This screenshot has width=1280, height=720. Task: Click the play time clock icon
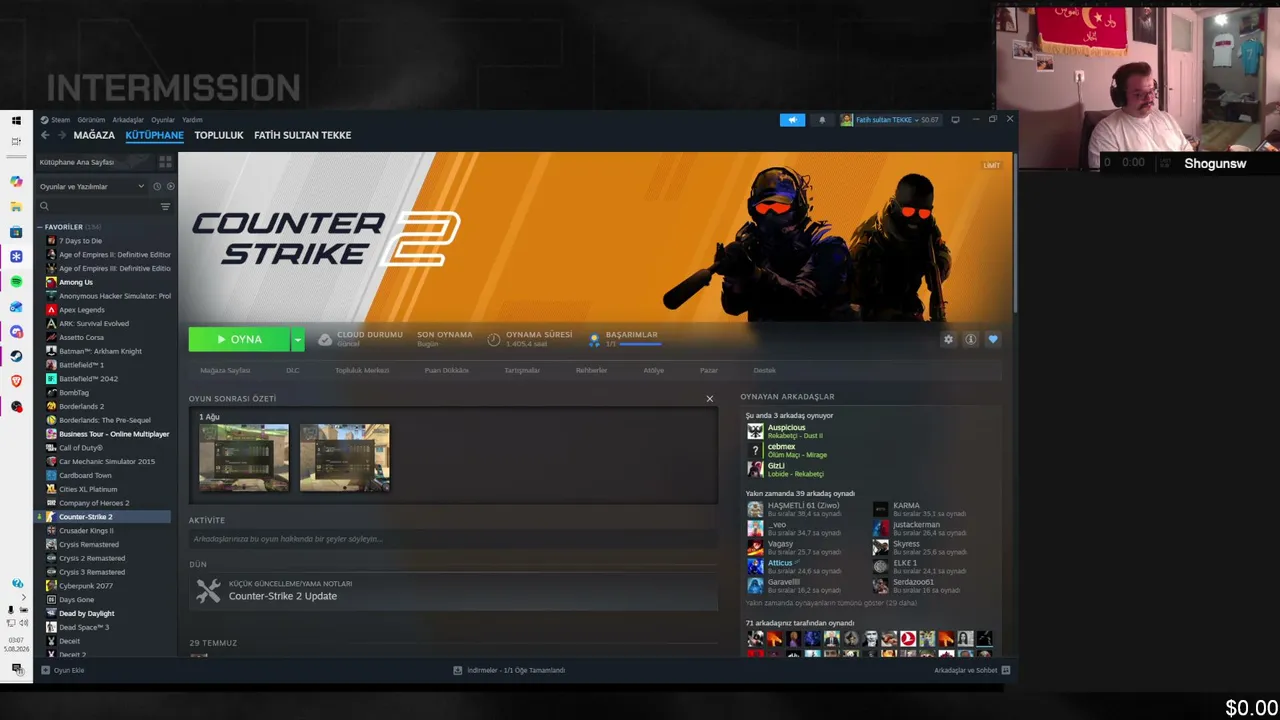tap(494, 340)
